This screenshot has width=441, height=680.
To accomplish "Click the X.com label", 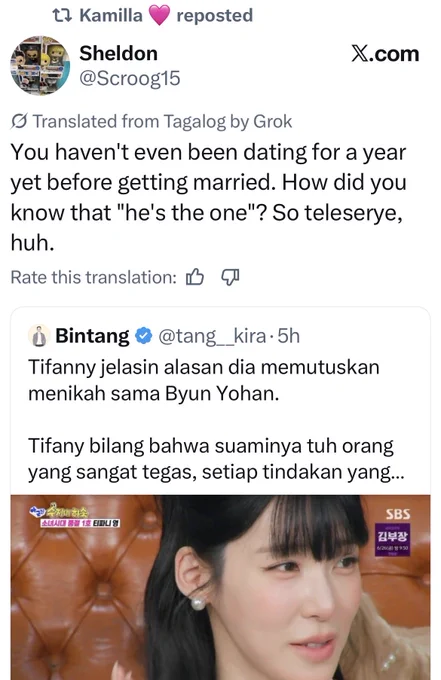I will [385, 54].
